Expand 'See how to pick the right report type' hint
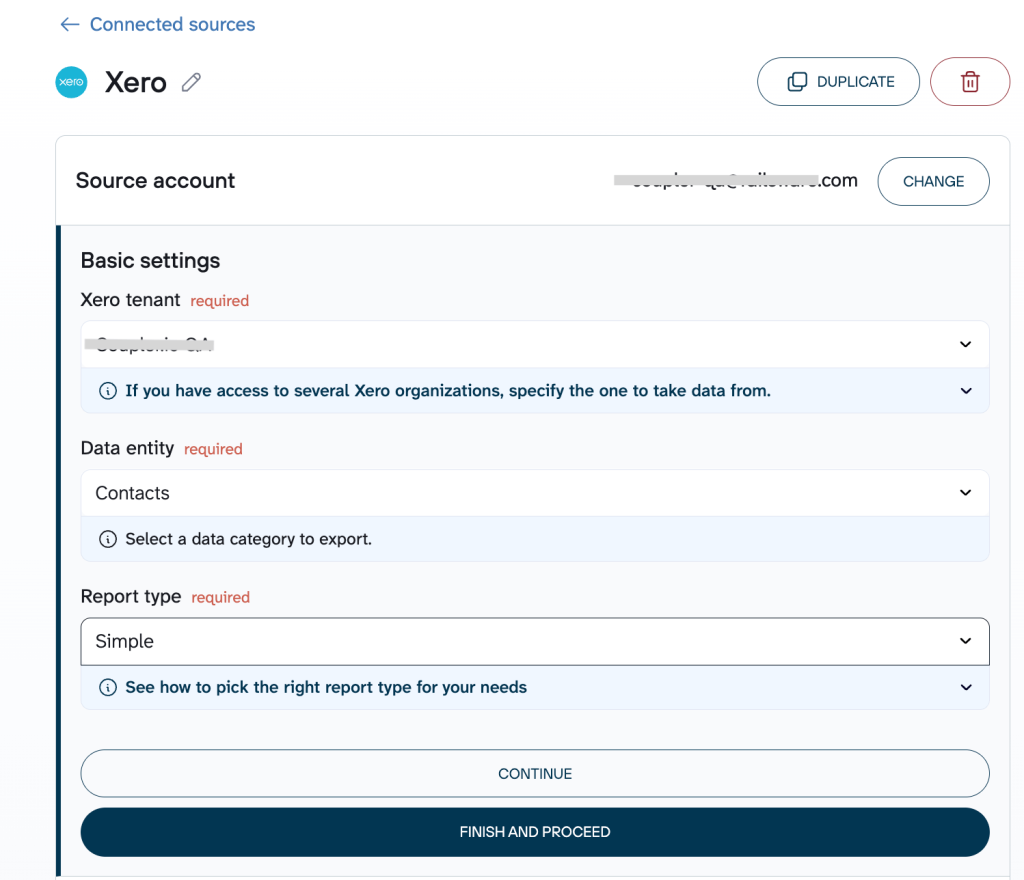Screen dimensions: 1024x880 965,687
